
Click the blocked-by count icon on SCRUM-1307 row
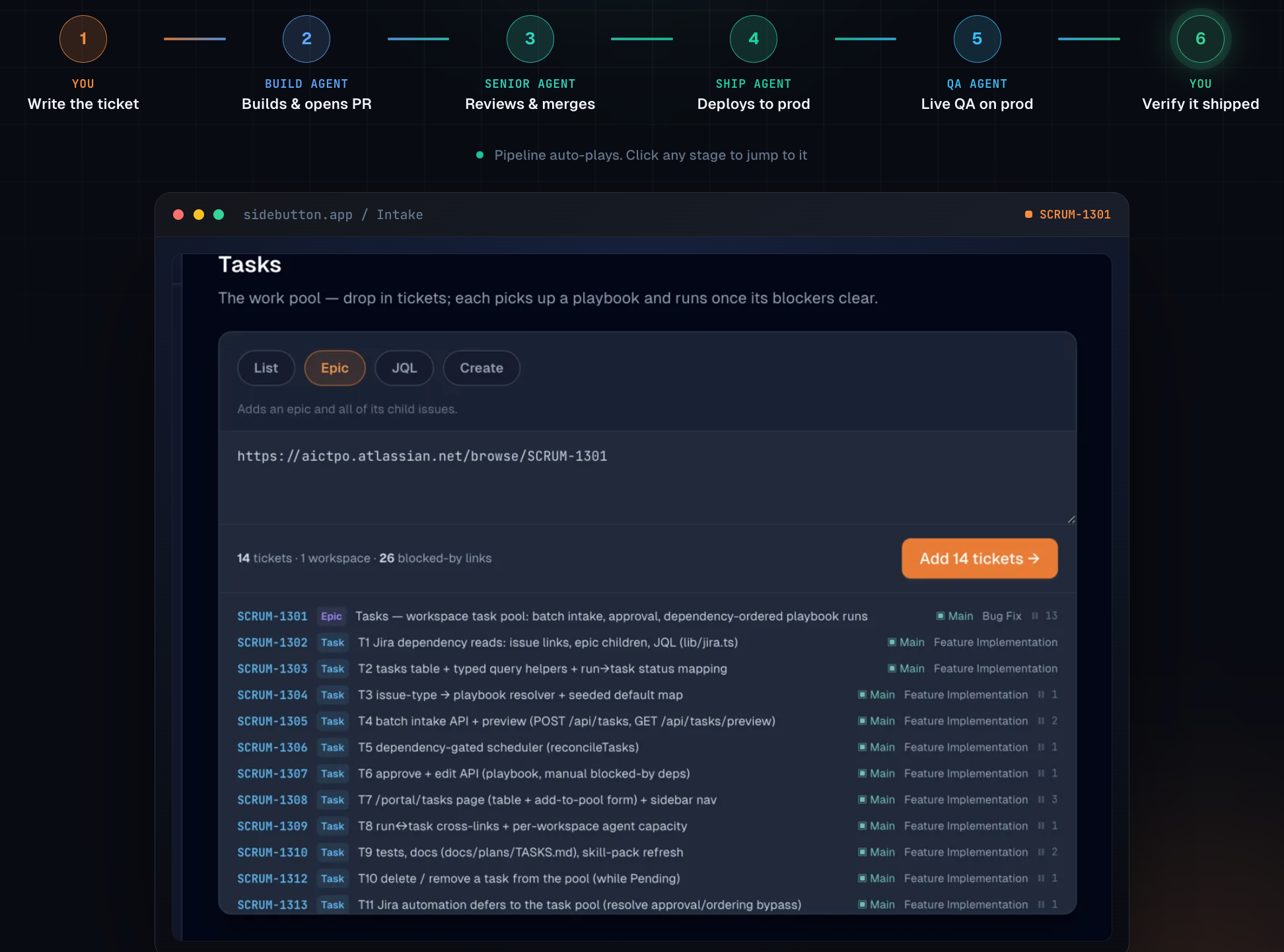tap(1042, 773)
